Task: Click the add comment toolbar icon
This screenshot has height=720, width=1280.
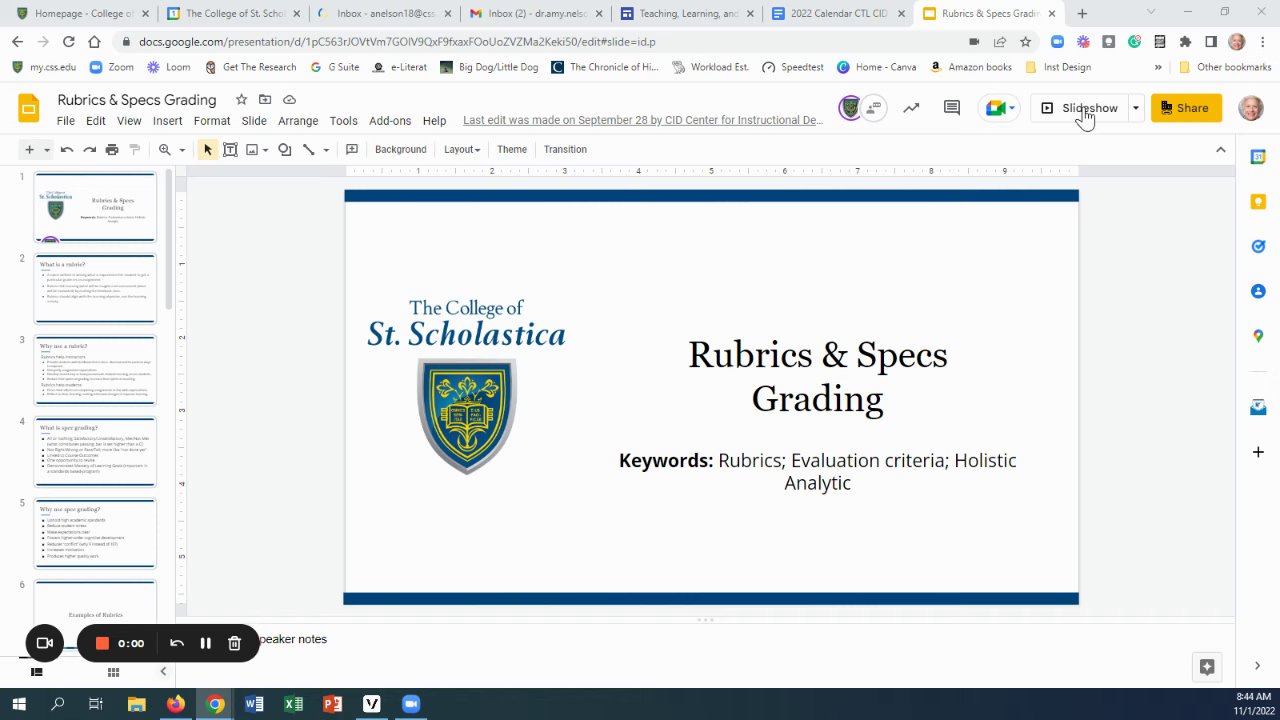Action: point(352,149)
